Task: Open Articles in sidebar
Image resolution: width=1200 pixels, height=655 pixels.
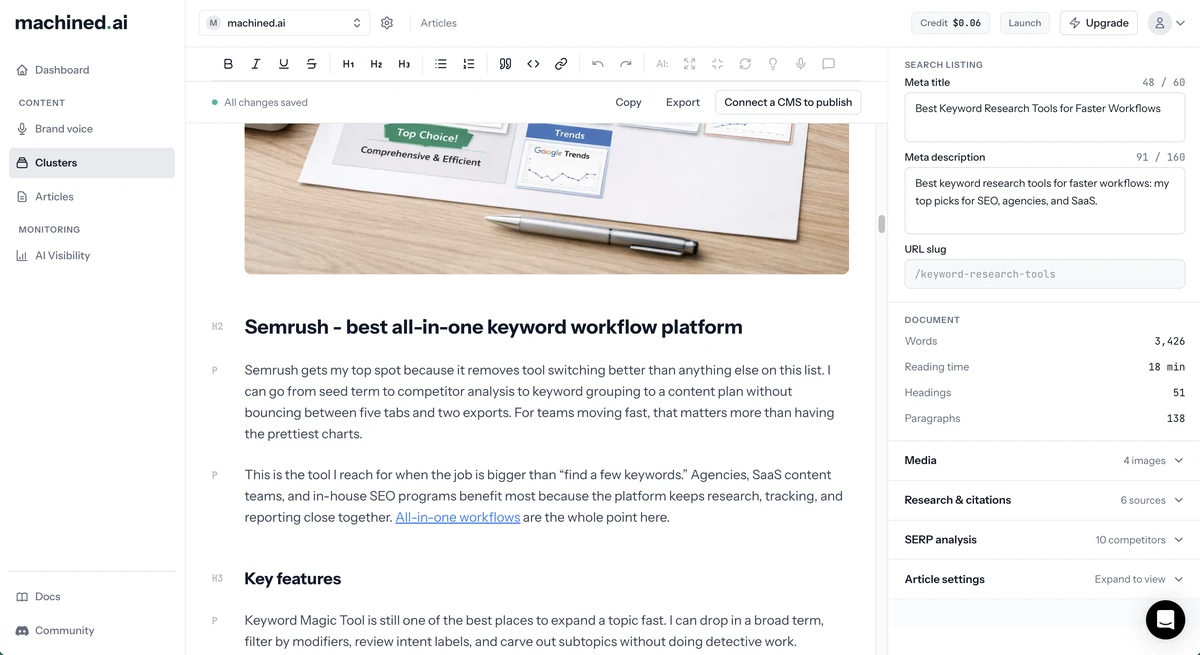Action: (92, 197)
